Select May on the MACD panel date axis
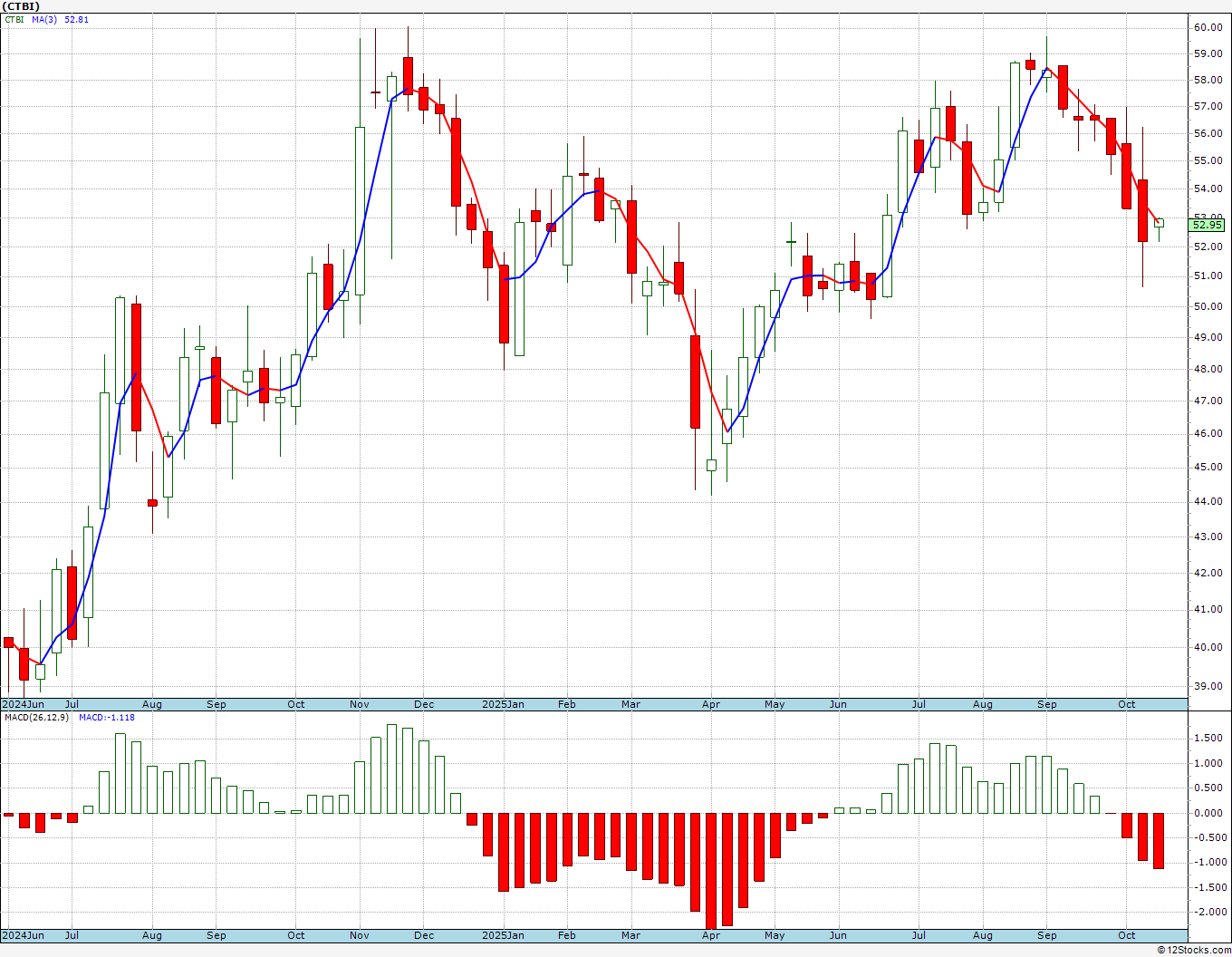 775,935
